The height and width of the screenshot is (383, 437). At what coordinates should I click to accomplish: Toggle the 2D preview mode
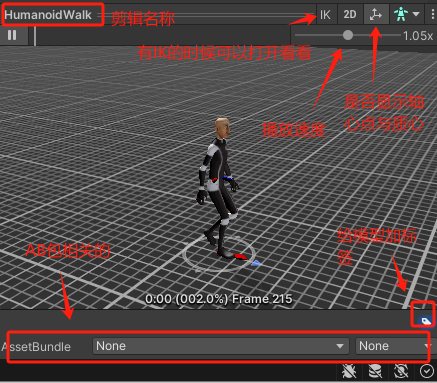tap(350, 15)
